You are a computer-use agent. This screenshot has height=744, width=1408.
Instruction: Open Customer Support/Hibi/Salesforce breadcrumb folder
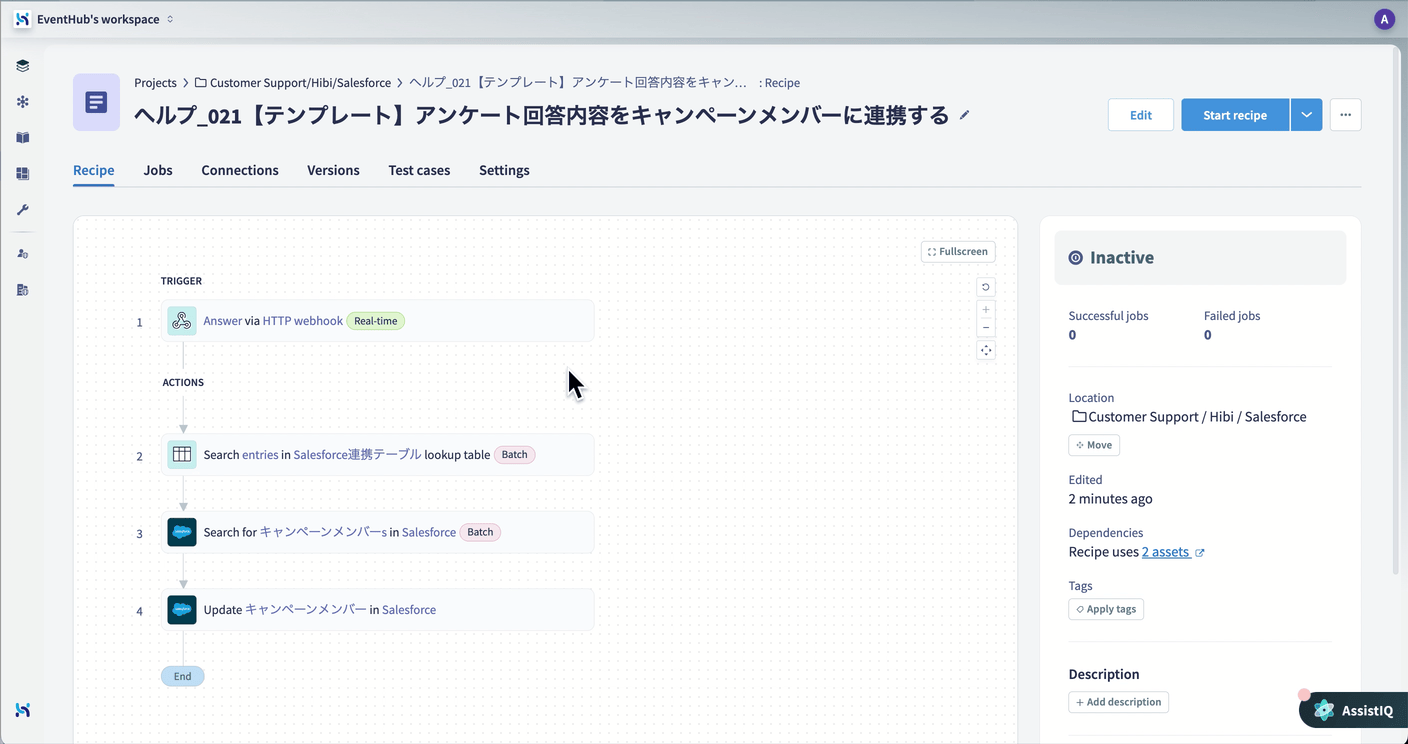[292, 83]
